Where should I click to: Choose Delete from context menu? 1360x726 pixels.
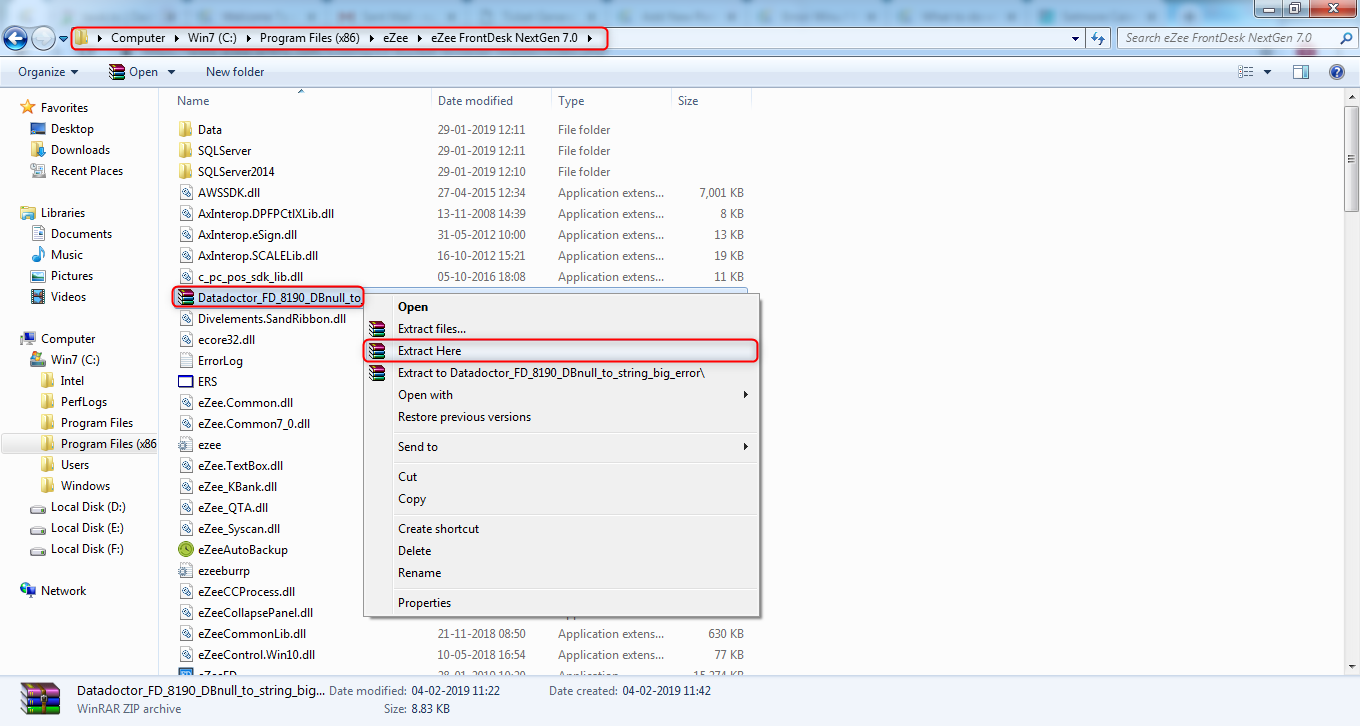pyautogui.click(x=415, y=551)
